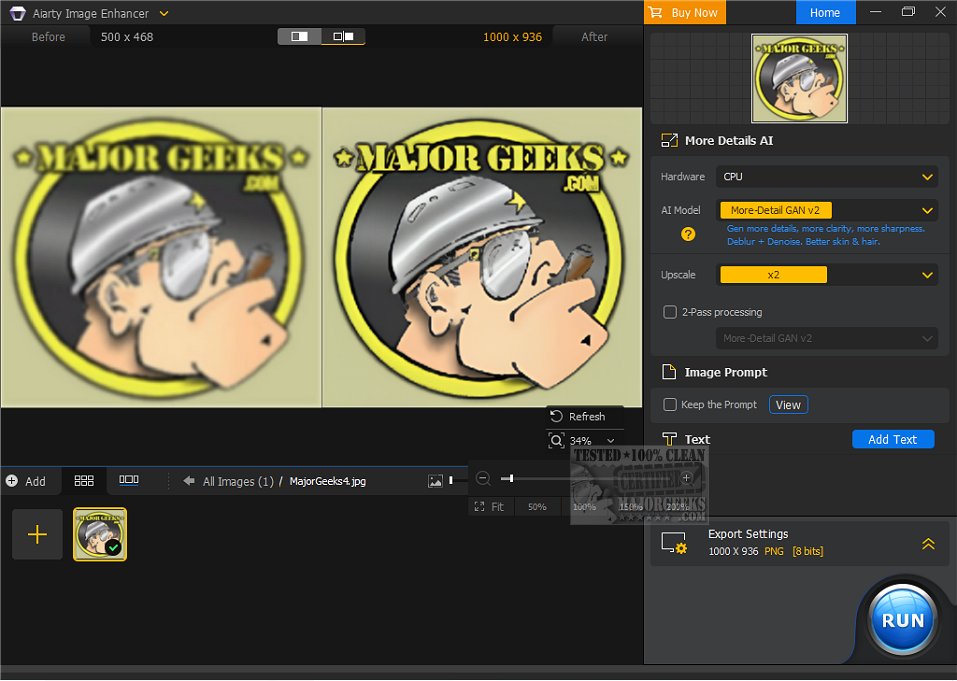
Task: Click the Add images plus icon
Action: (12, 481)
